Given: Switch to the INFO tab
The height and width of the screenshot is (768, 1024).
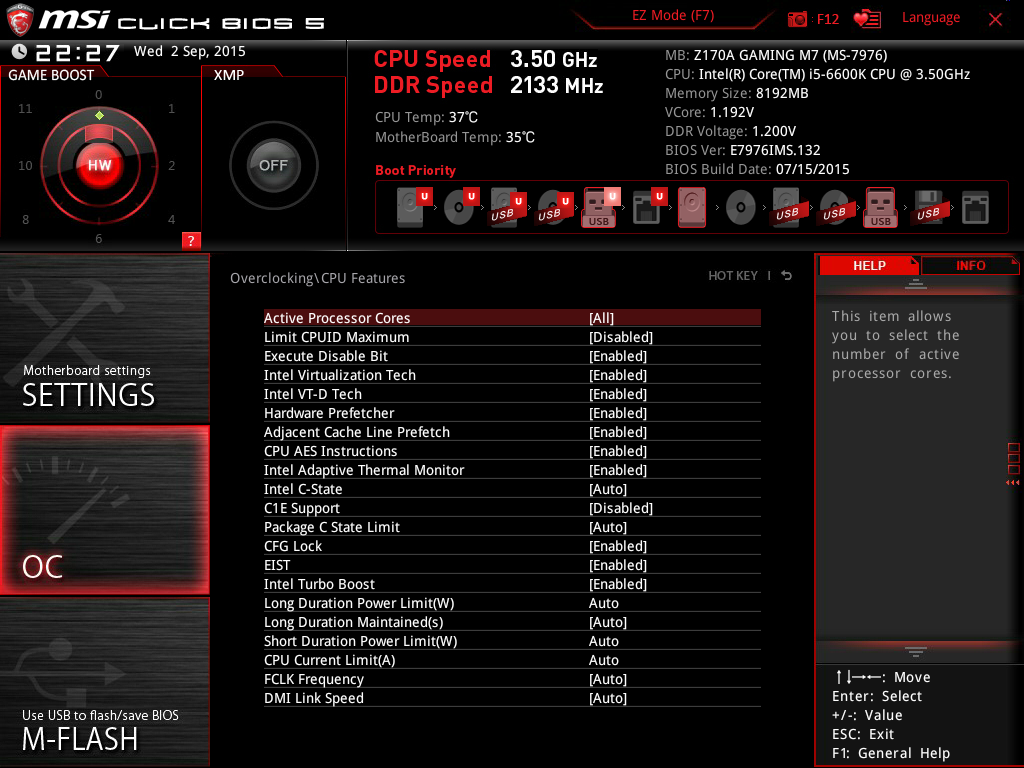Looking at the screenshot, I should pyautogui.click(x=970, y=265).
